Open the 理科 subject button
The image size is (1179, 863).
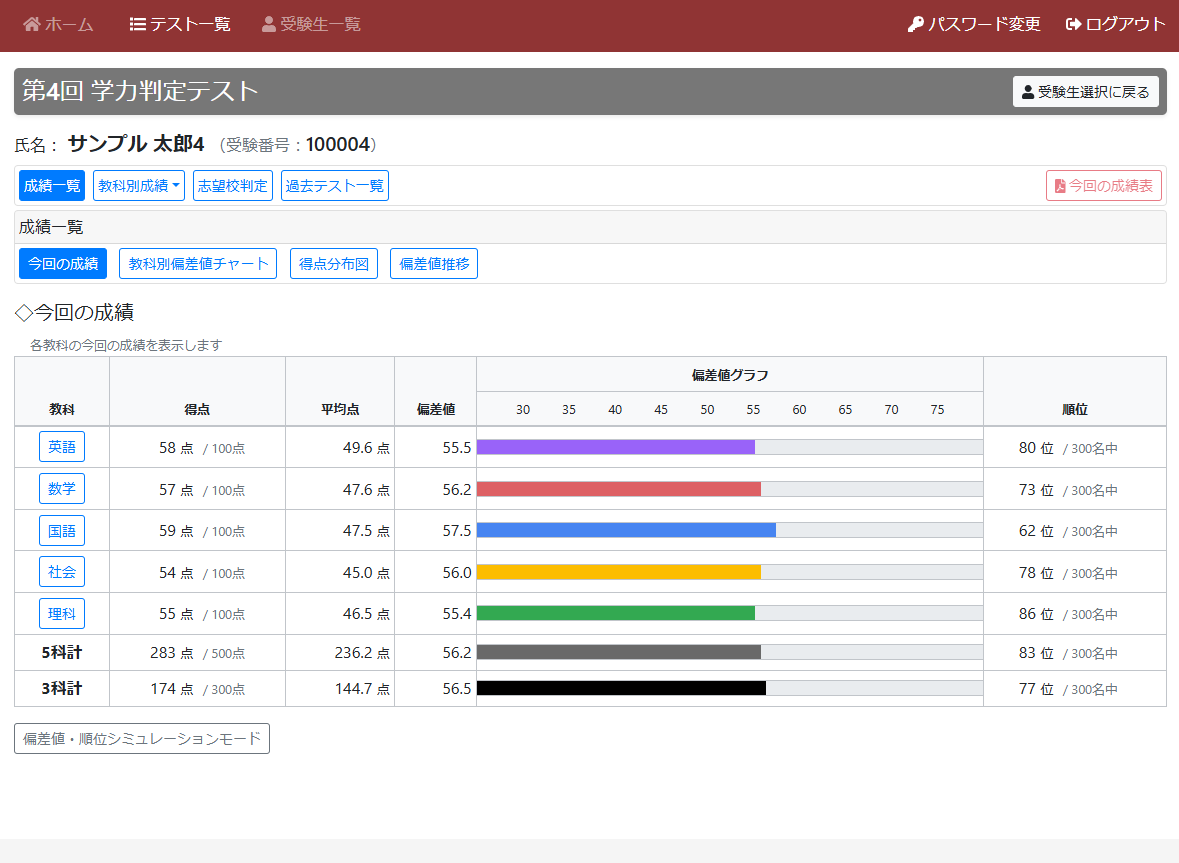pyautogui.click(x=62, y=613)
